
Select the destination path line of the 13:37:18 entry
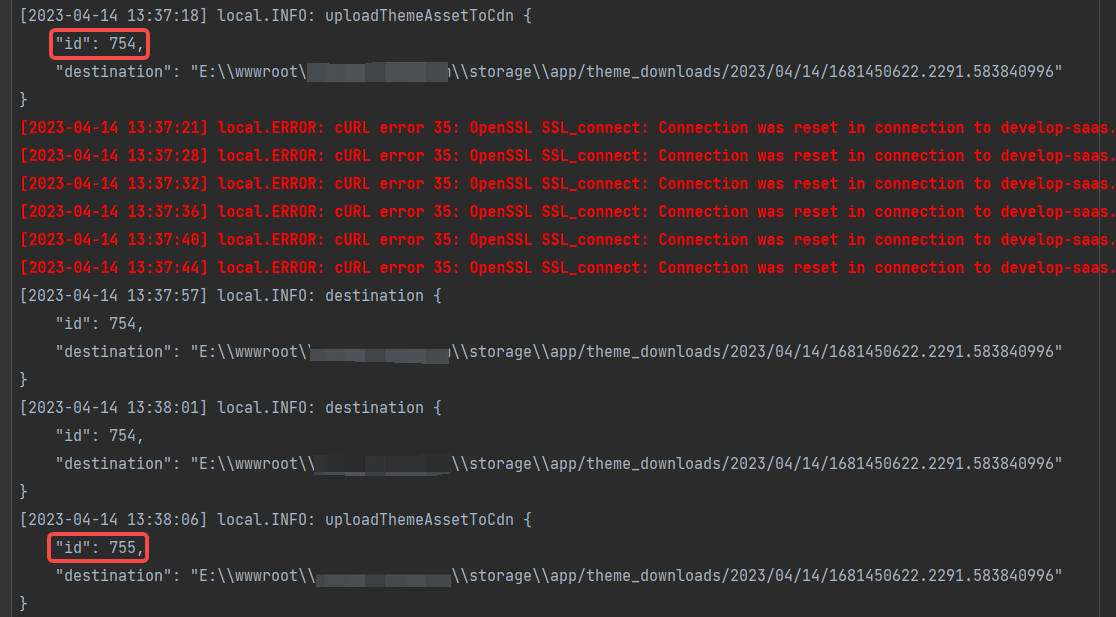[559, 71]
